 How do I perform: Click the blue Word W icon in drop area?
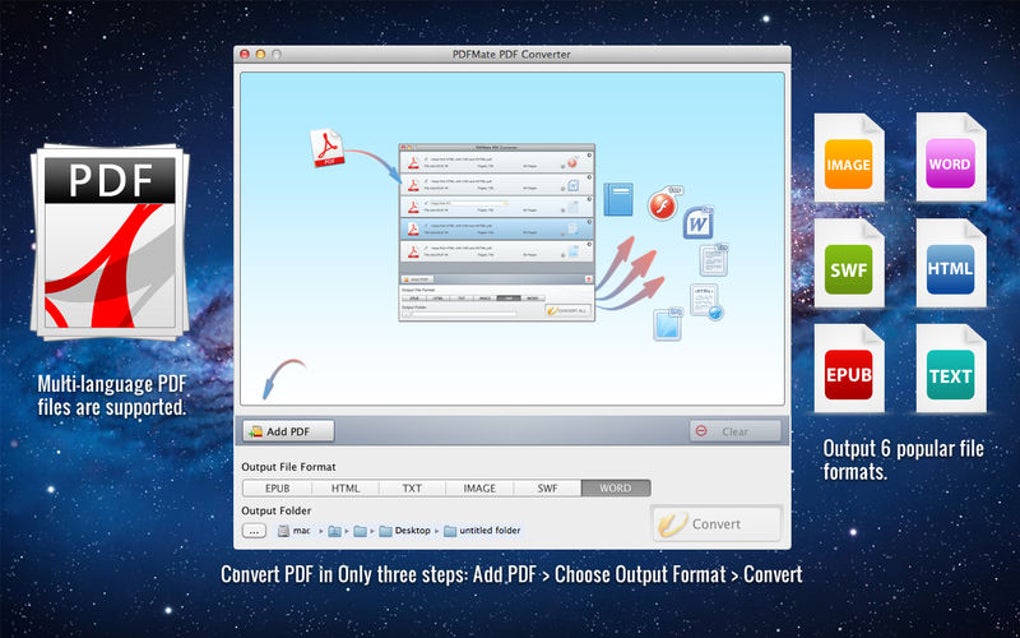pyautogui.click(x=699, y=223)
